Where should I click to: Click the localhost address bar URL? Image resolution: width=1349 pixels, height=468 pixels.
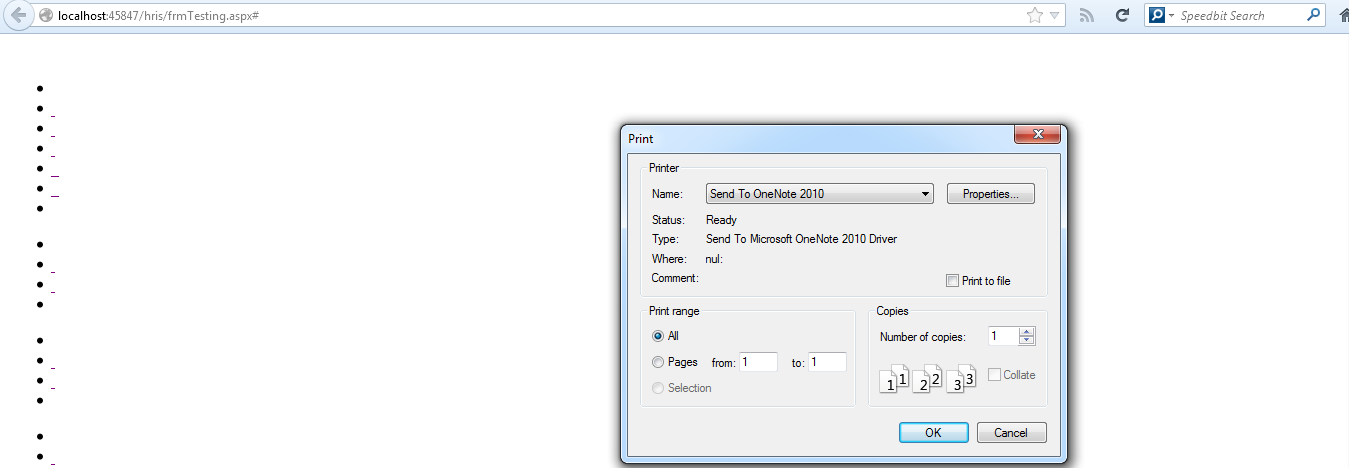click(x=160, y=16)
